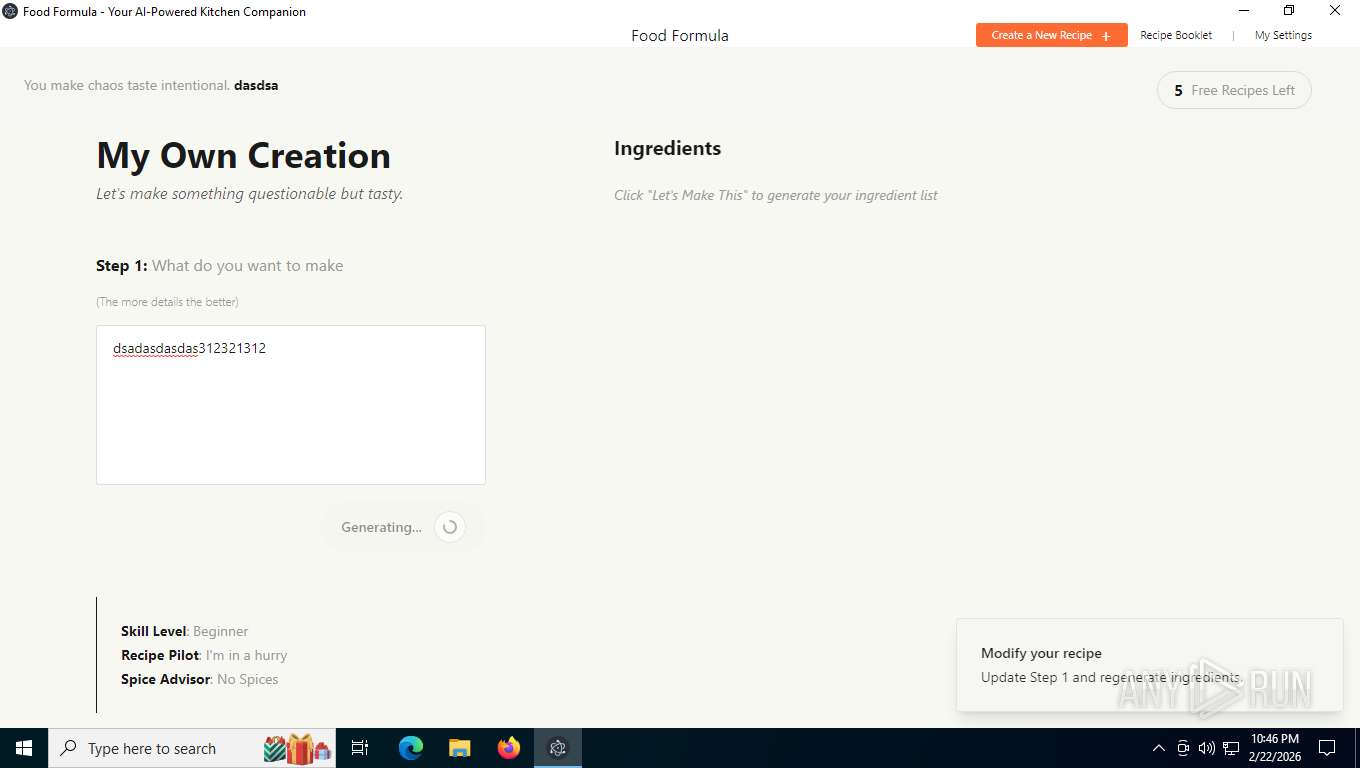This screenshot has height=768, width=1360.
Task: Click the taskbar search box
Action: pos(192,748)
